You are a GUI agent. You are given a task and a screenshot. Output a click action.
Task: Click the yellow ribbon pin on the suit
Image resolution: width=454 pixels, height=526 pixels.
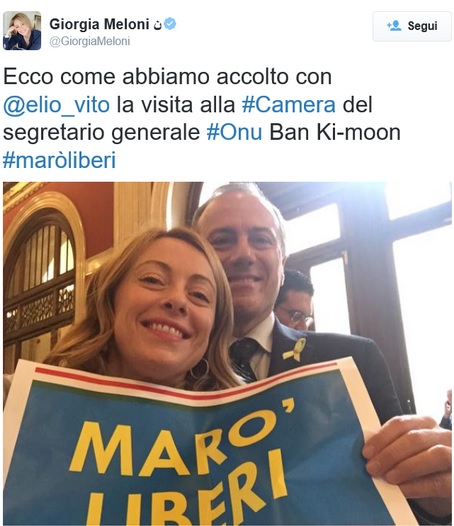tap(295, 350)
